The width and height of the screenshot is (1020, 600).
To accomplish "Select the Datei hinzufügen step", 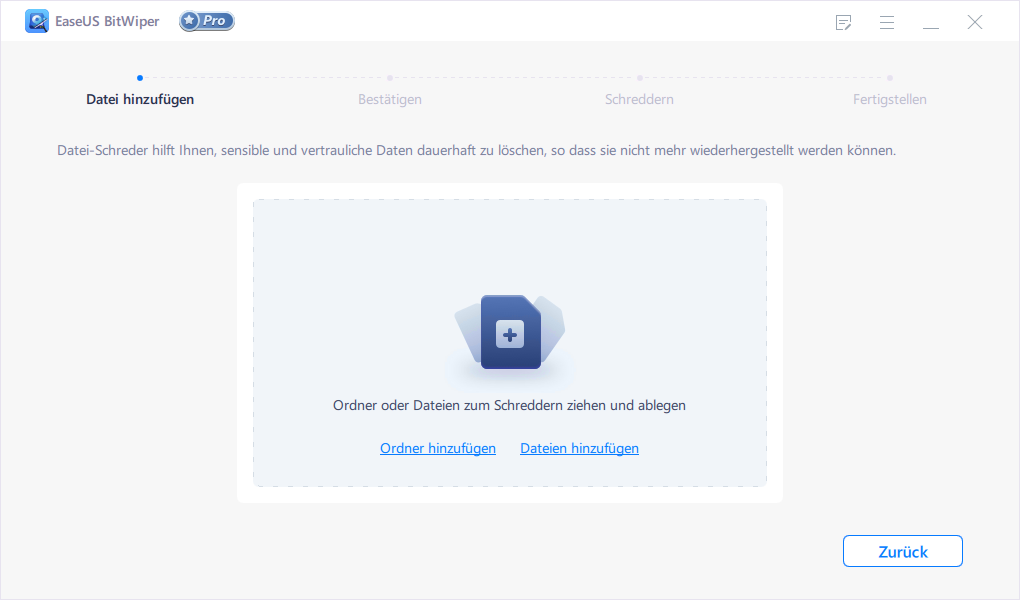I will tap(140, 99).
